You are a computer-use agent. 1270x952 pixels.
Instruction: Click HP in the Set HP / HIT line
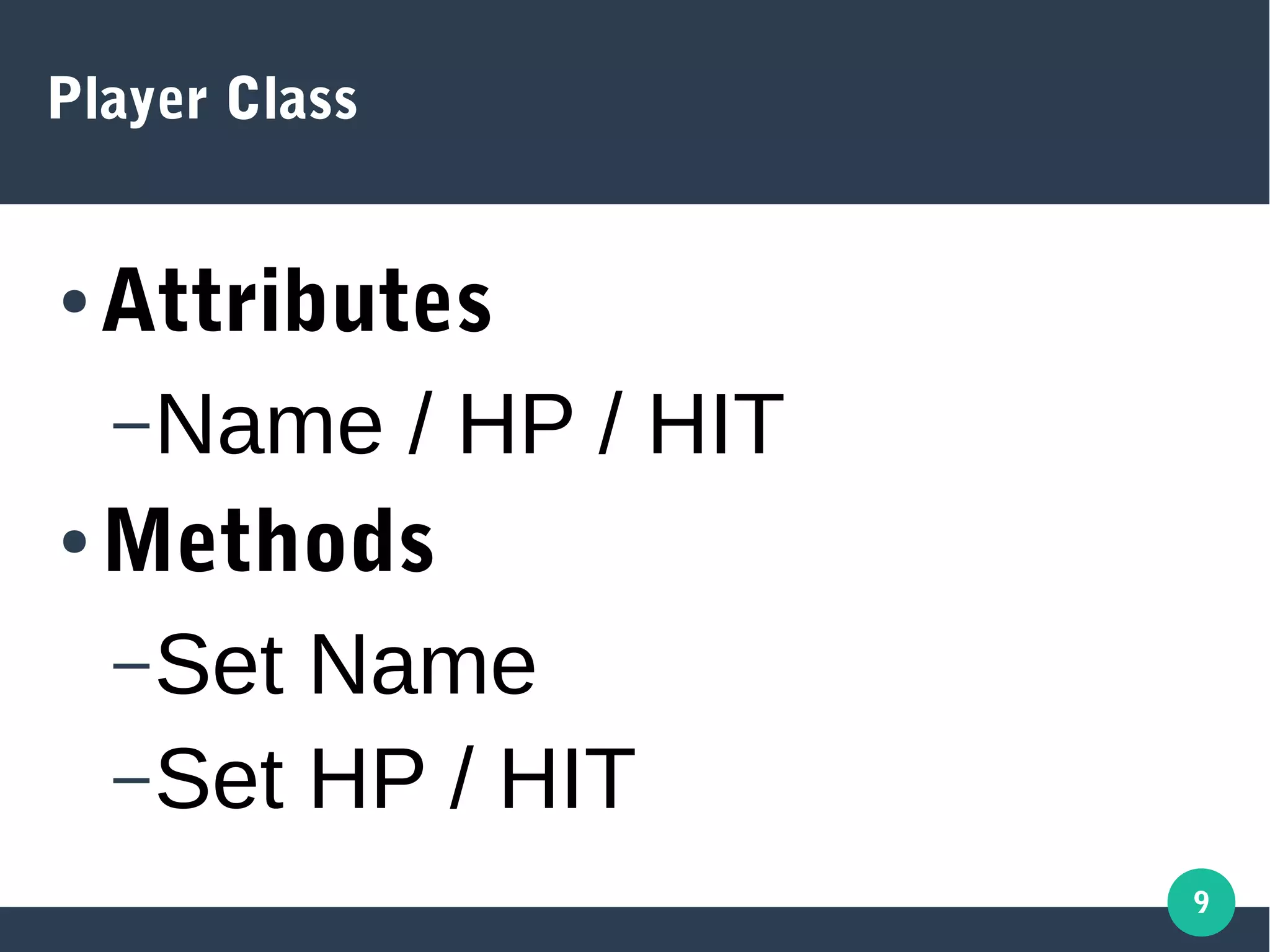pos(368,778)
